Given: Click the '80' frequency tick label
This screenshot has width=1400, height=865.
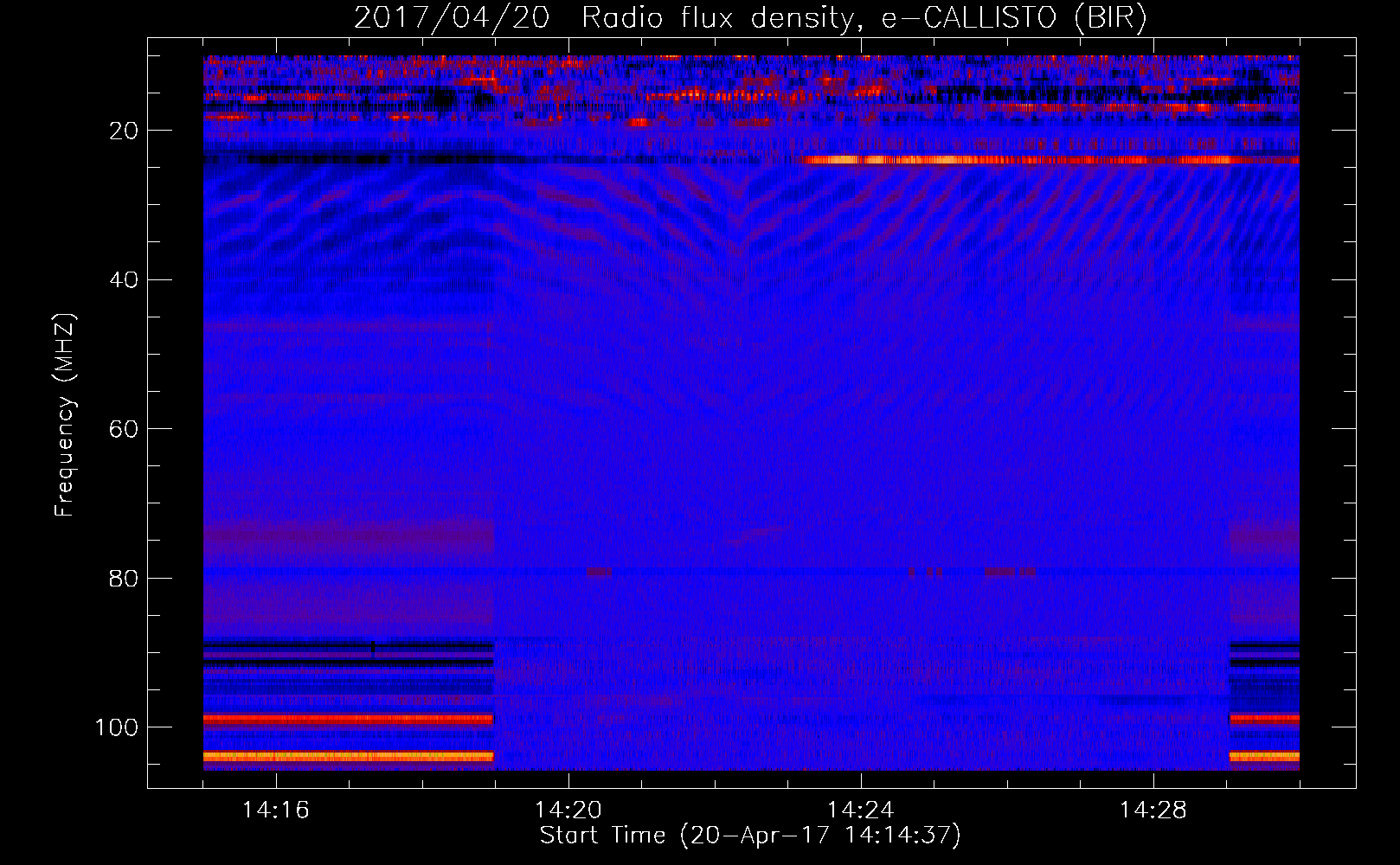Looking at the screenshot, I should (x=124, y=579).
